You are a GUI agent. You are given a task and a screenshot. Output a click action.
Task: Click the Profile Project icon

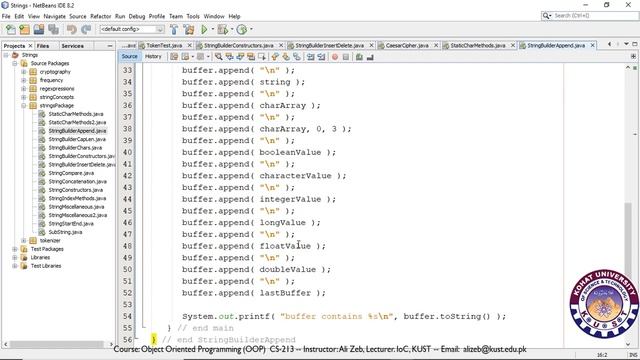click(242, 29)
